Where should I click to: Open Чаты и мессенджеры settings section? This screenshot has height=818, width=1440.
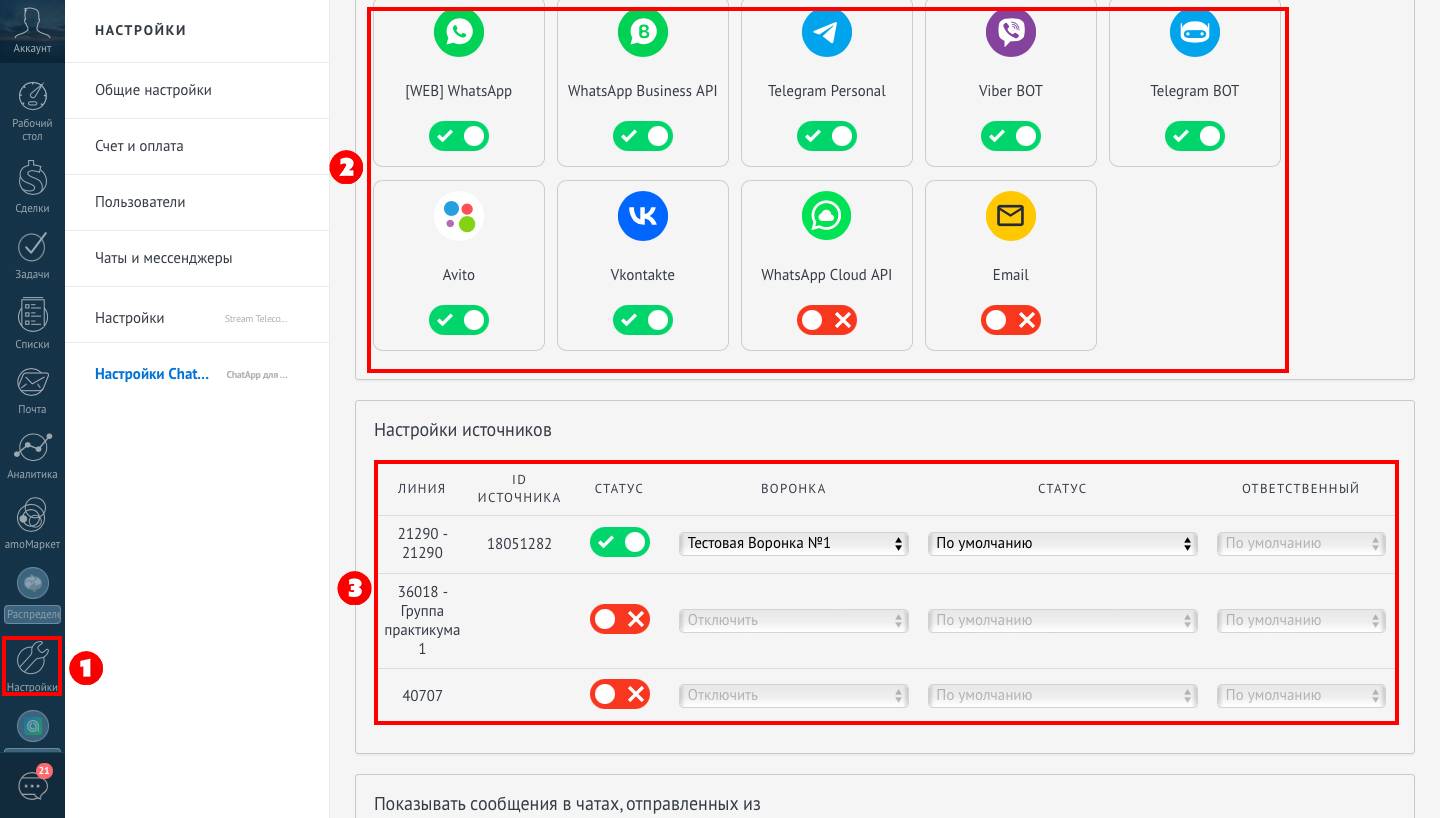pos(163,258)
